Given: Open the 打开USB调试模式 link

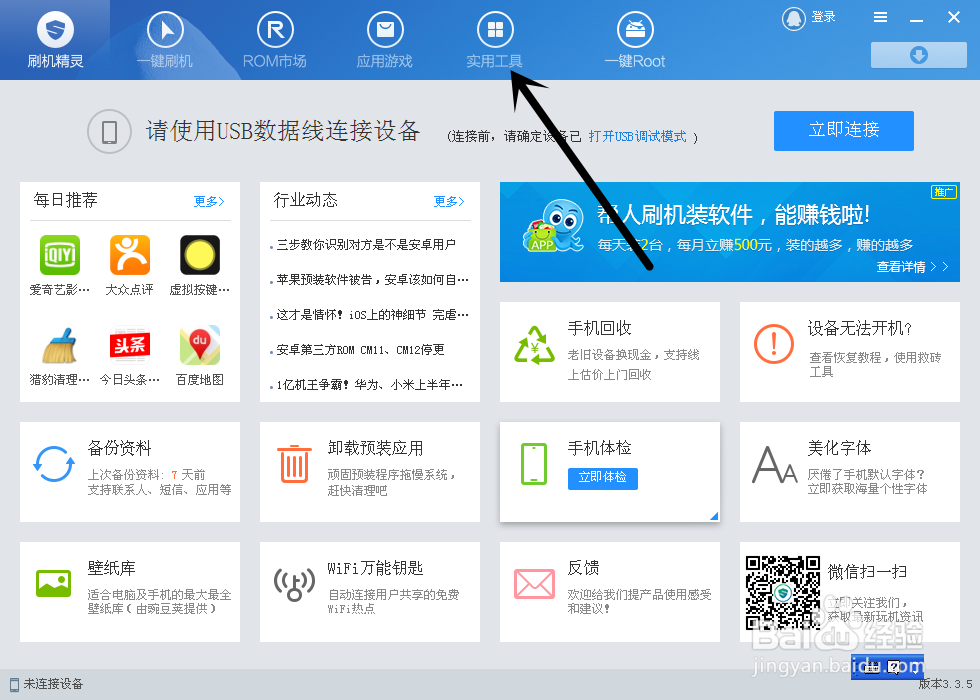Looking at the screenshot, I should [x=638, y=136].
